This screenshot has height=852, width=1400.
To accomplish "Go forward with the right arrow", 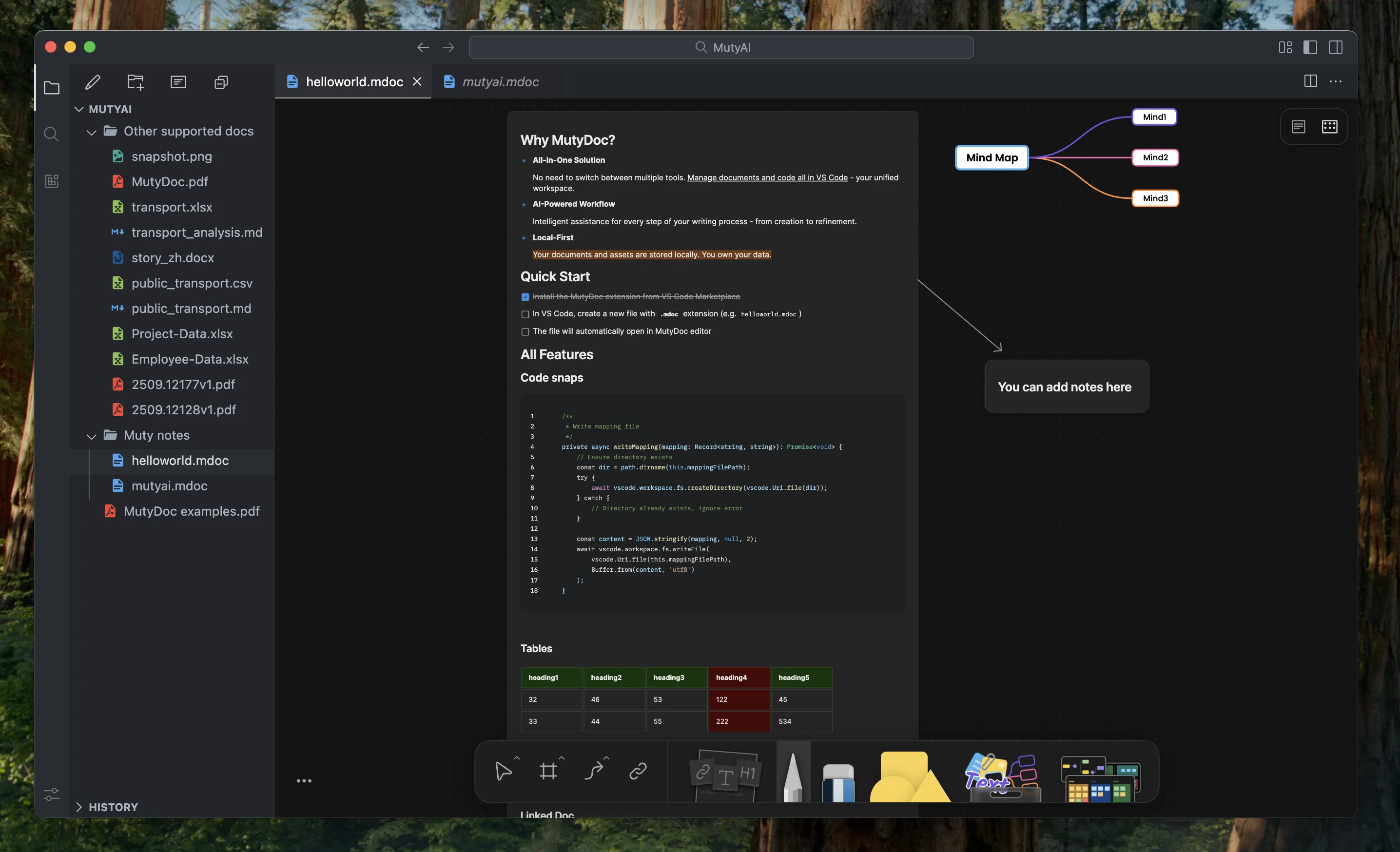I will [x=448, y=47].
